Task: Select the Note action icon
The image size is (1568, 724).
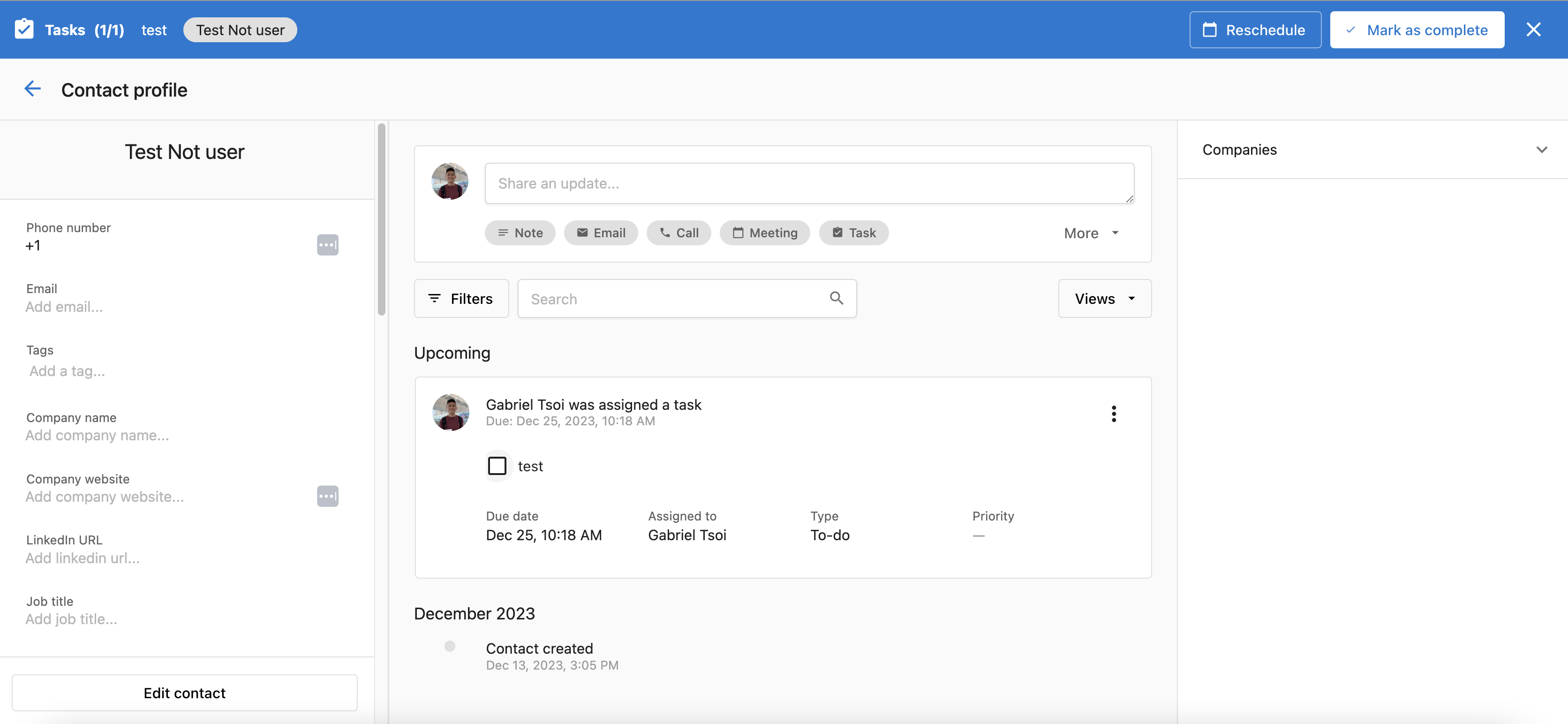Action: [x=520, y=233]
